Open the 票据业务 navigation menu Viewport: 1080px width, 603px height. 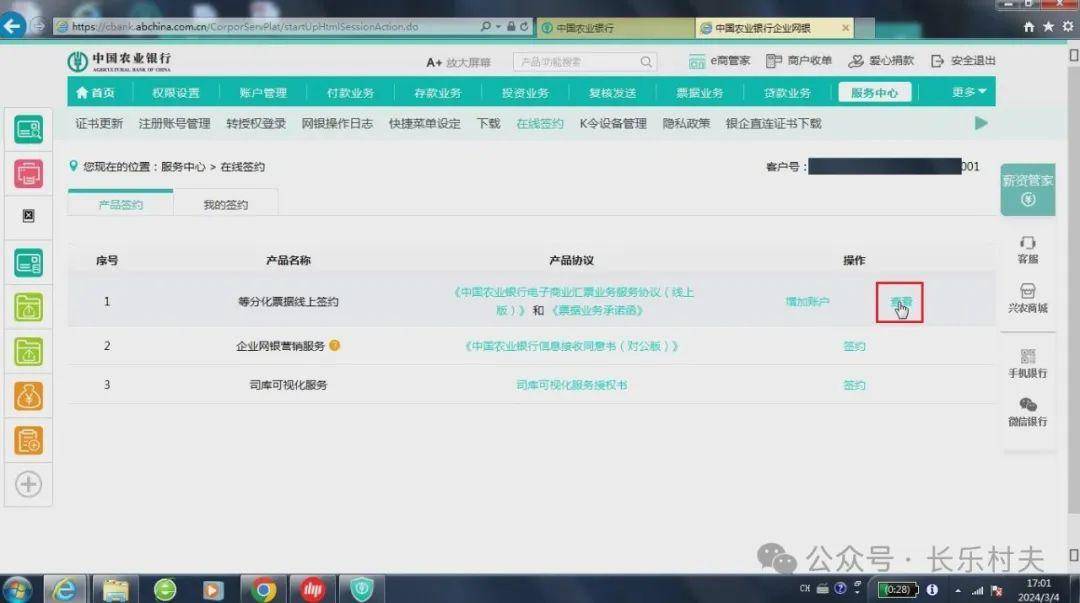(x=700, y=92)
